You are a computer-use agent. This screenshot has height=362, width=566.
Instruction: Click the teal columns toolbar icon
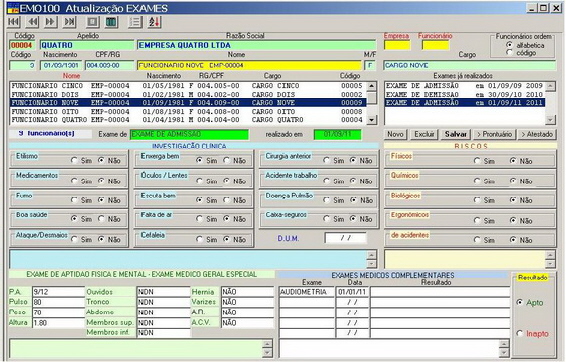[111, 22]
